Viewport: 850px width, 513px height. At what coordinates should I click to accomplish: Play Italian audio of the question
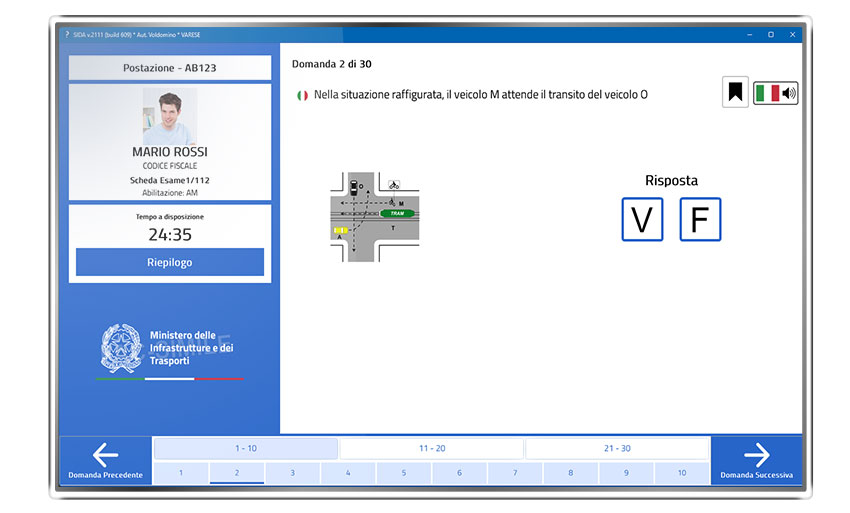point(776,94)
